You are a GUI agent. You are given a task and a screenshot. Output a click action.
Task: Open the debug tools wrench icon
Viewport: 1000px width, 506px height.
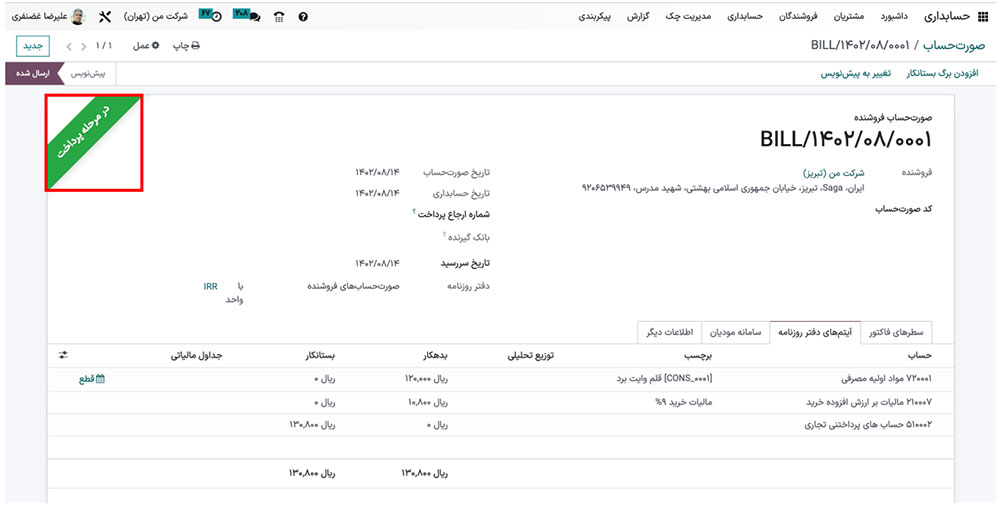pyautogui.click(x=105, y=17)
